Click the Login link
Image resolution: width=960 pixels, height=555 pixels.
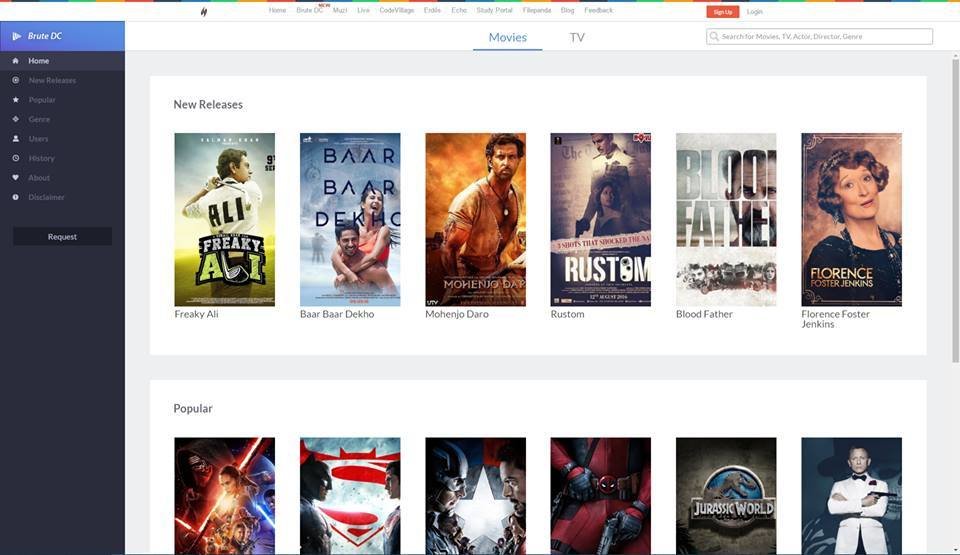click(x=754, y=12)
